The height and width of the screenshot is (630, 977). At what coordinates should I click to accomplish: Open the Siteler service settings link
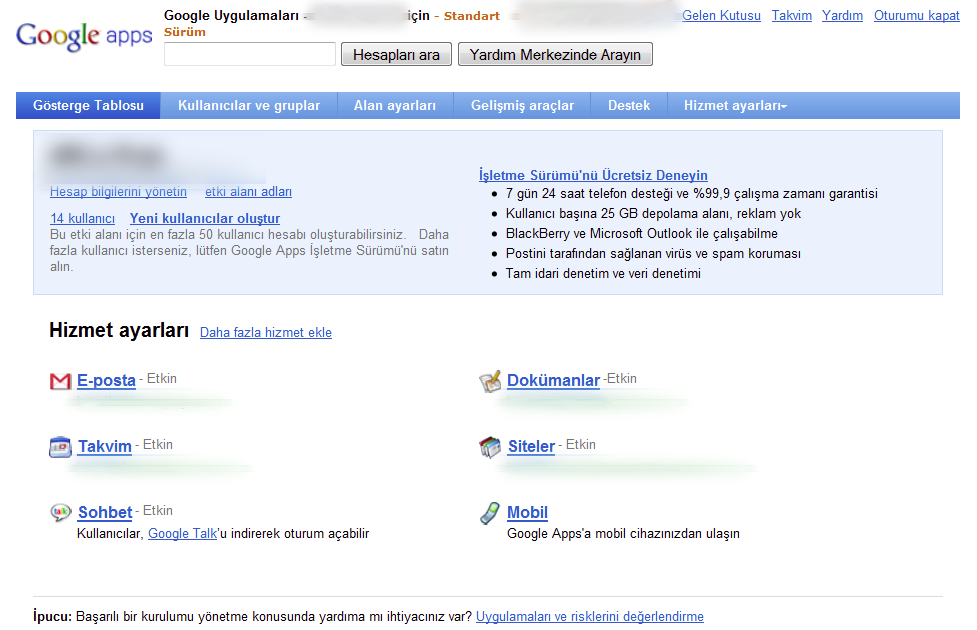(x=531, y=446)
